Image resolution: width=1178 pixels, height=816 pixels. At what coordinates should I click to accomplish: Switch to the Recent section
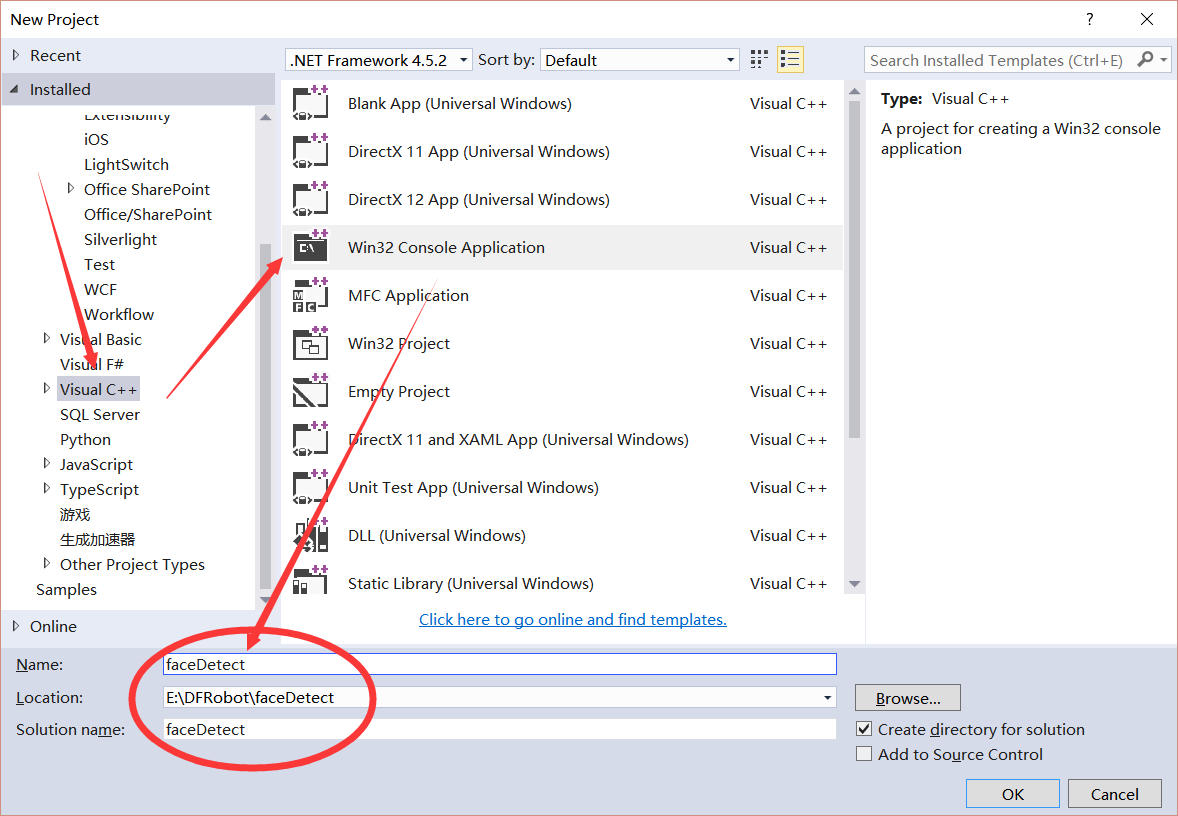(x=55, y=55)
